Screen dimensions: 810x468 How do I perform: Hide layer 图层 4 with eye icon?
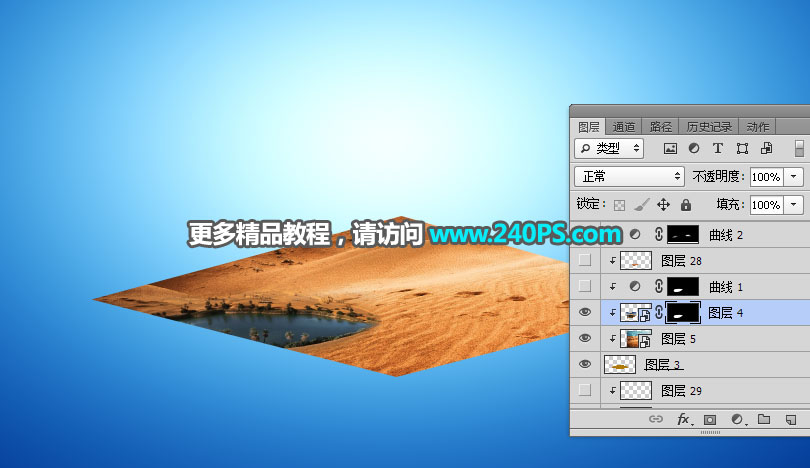pos(586,313)
